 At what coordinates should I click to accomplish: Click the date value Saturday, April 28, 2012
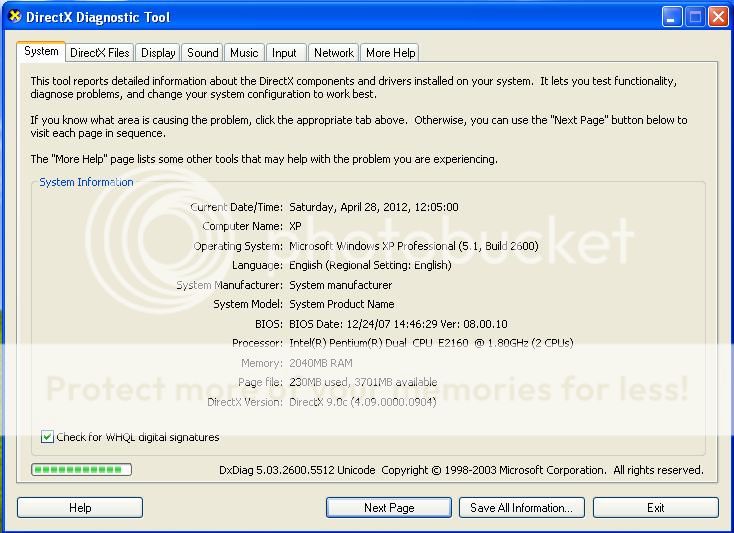point(374,207)
